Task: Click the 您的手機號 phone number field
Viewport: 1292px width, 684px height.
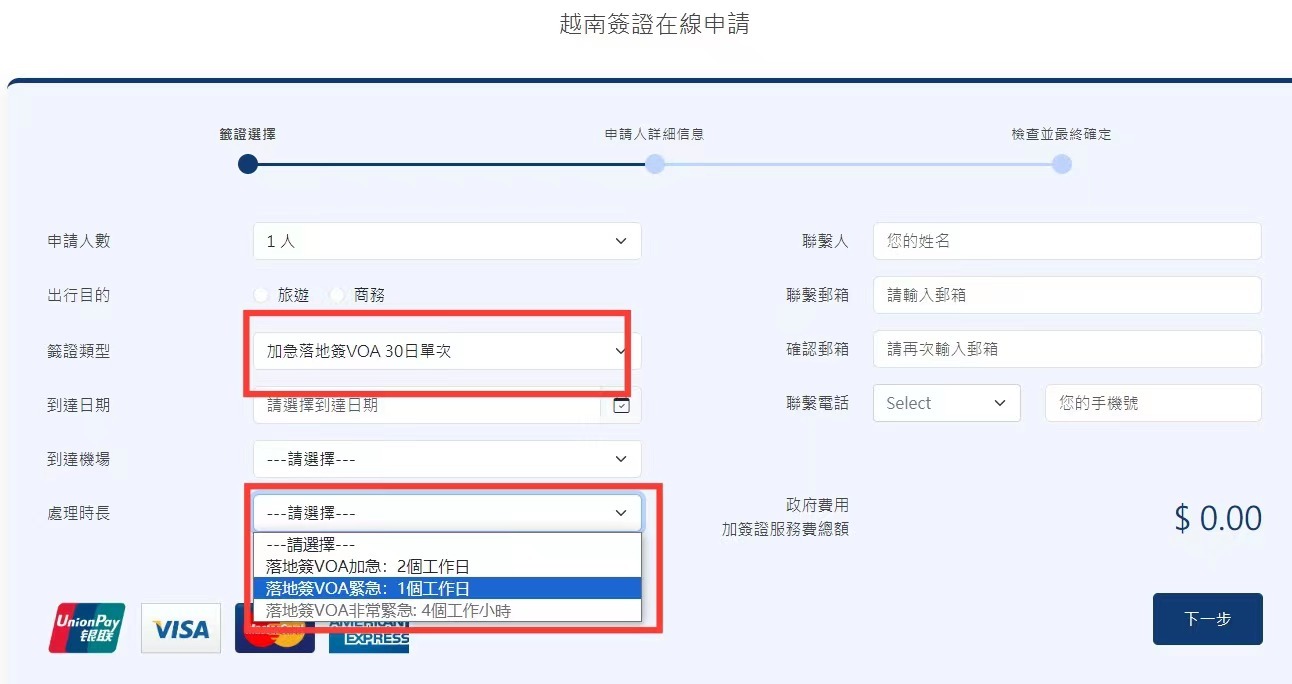Action: click(x=1152, y=403)
